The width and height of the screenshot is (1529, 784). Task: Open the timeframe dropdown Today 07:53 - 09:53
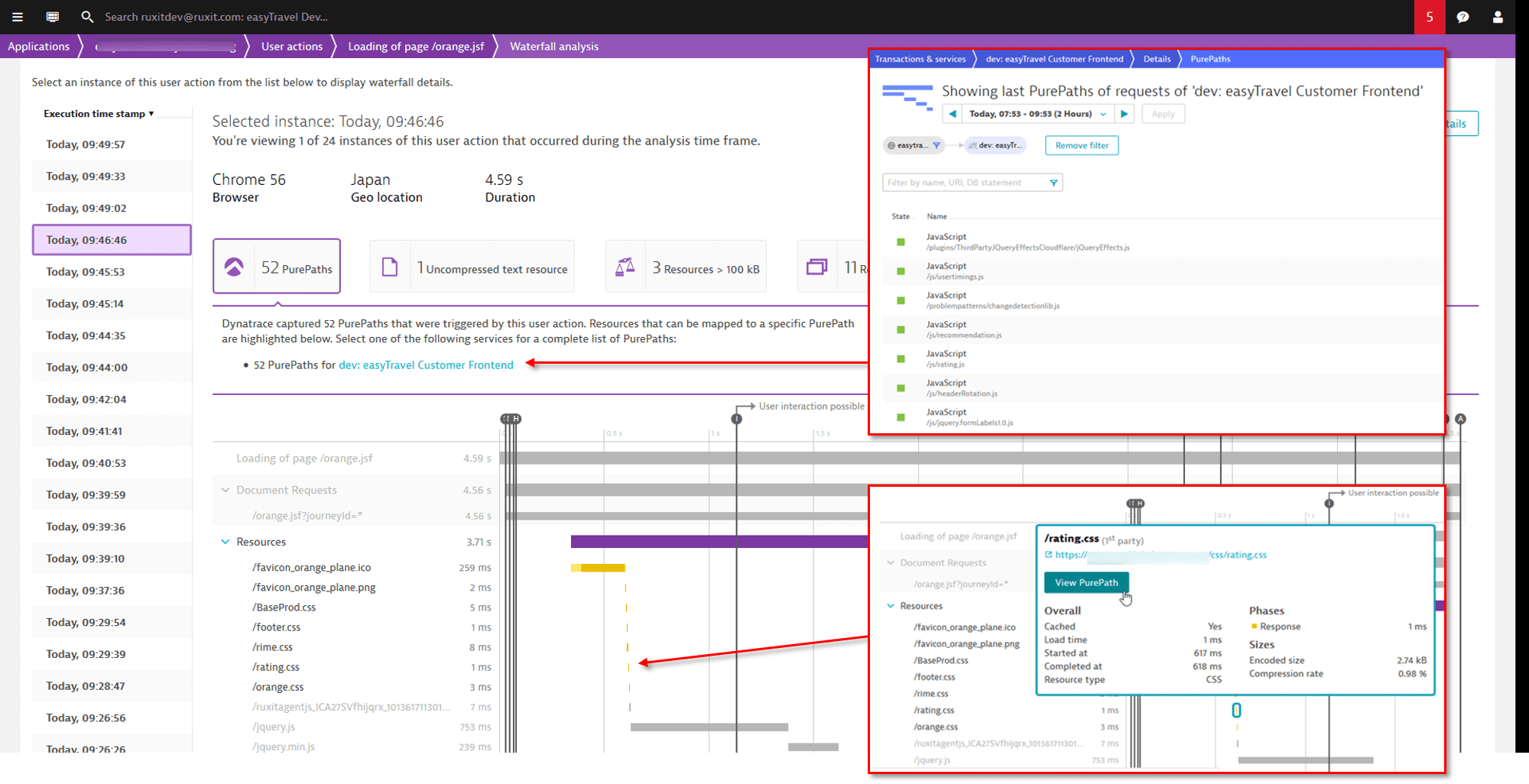1037,114
